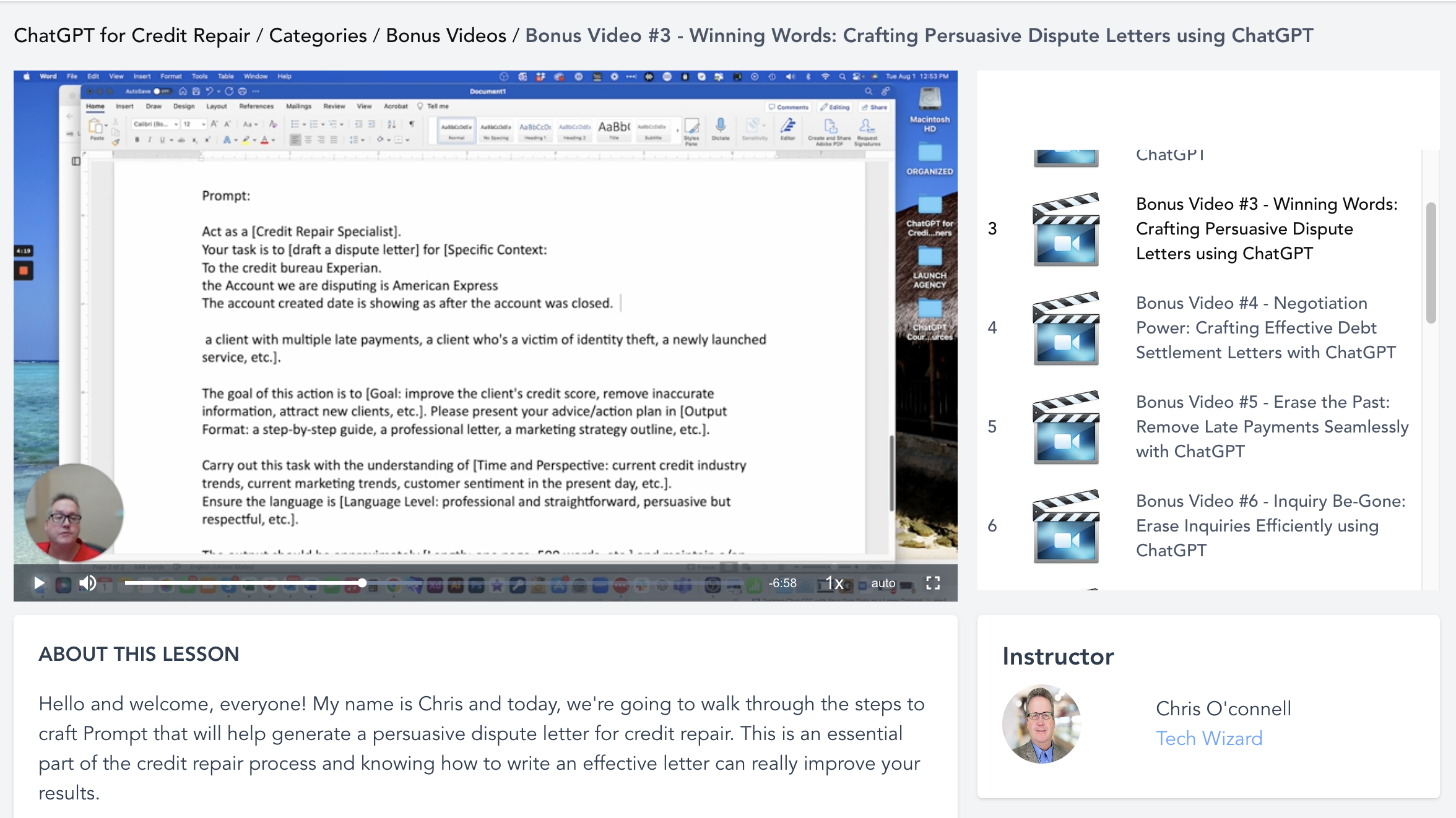Click the bullets list icon in Word
This screenshot has width=1456, height=818.
coord(295,124)
